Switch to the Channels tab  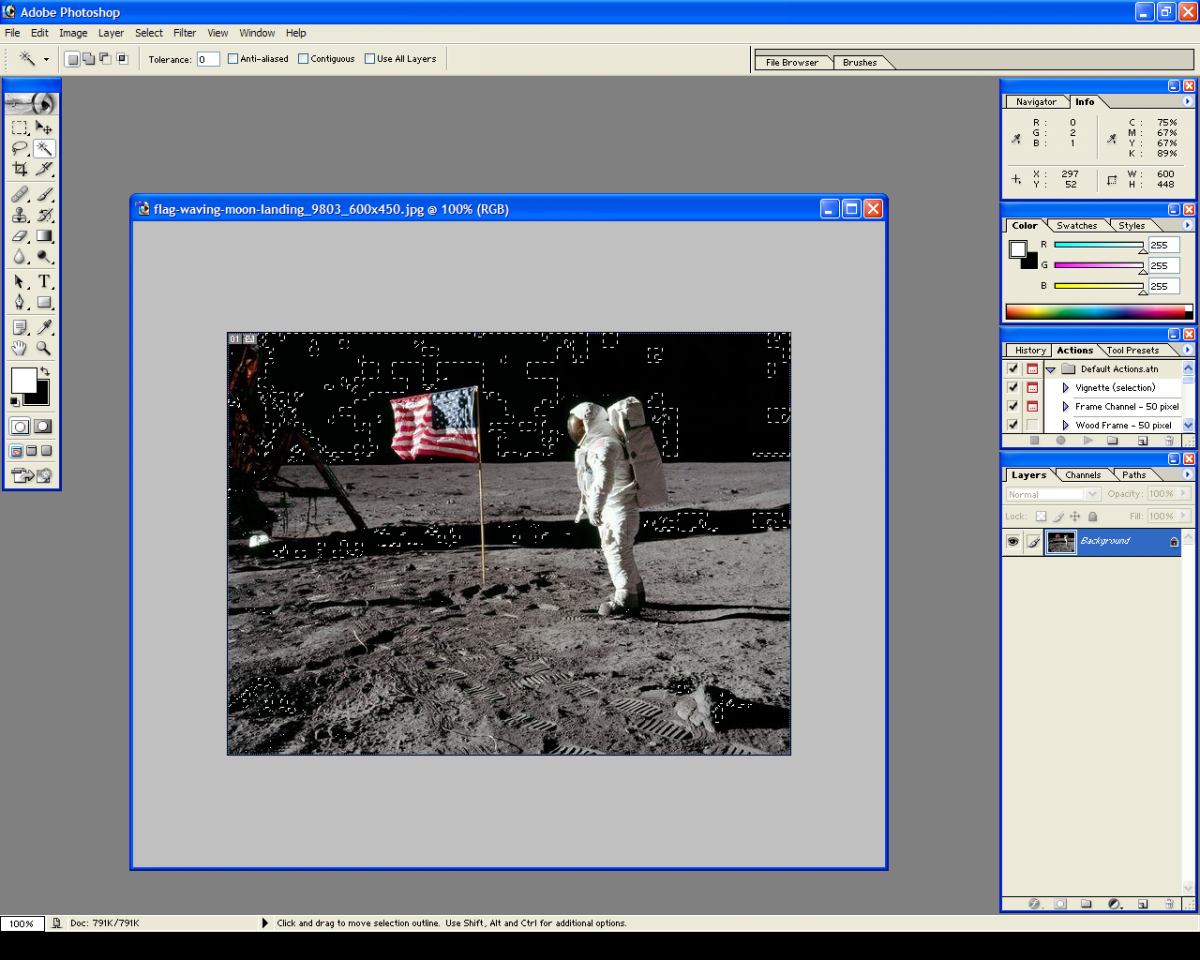click(1082, 475)
